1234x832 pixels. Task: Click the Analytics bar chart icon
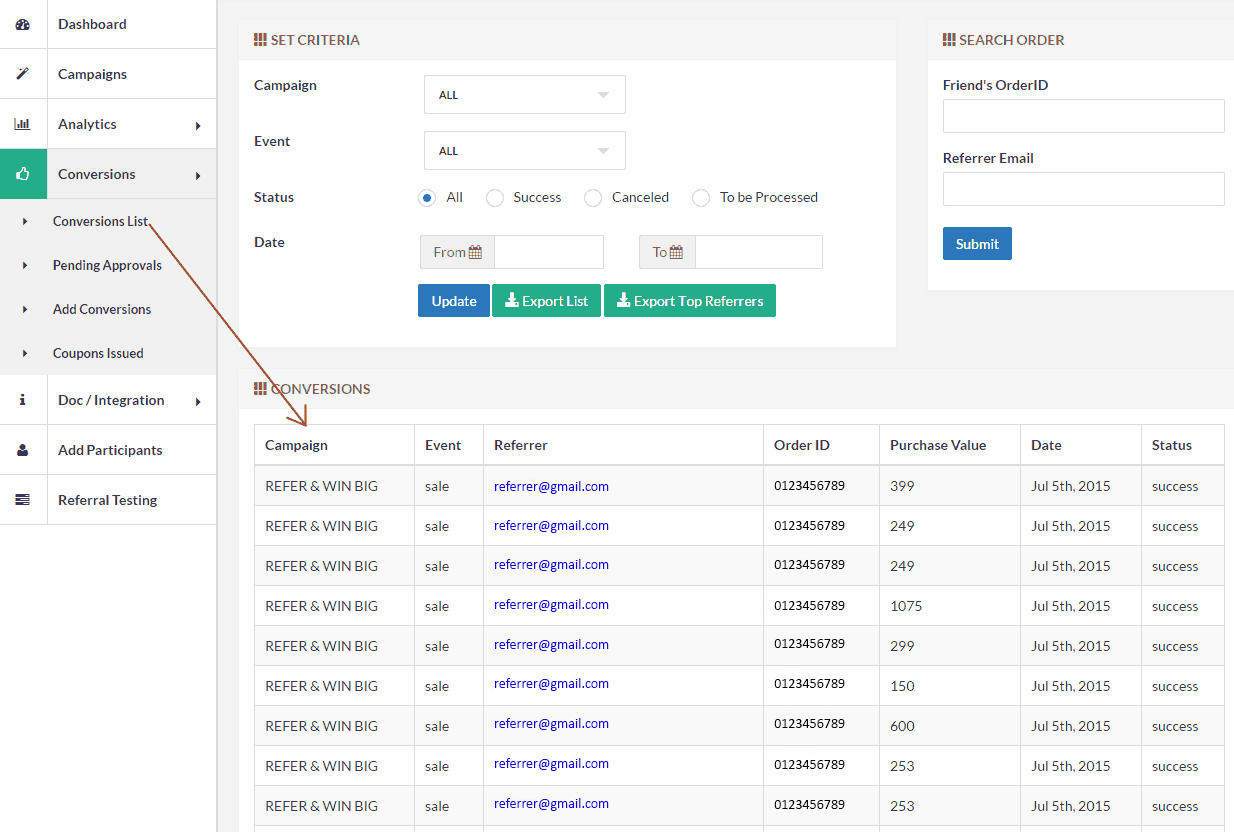tap(22, 124)
